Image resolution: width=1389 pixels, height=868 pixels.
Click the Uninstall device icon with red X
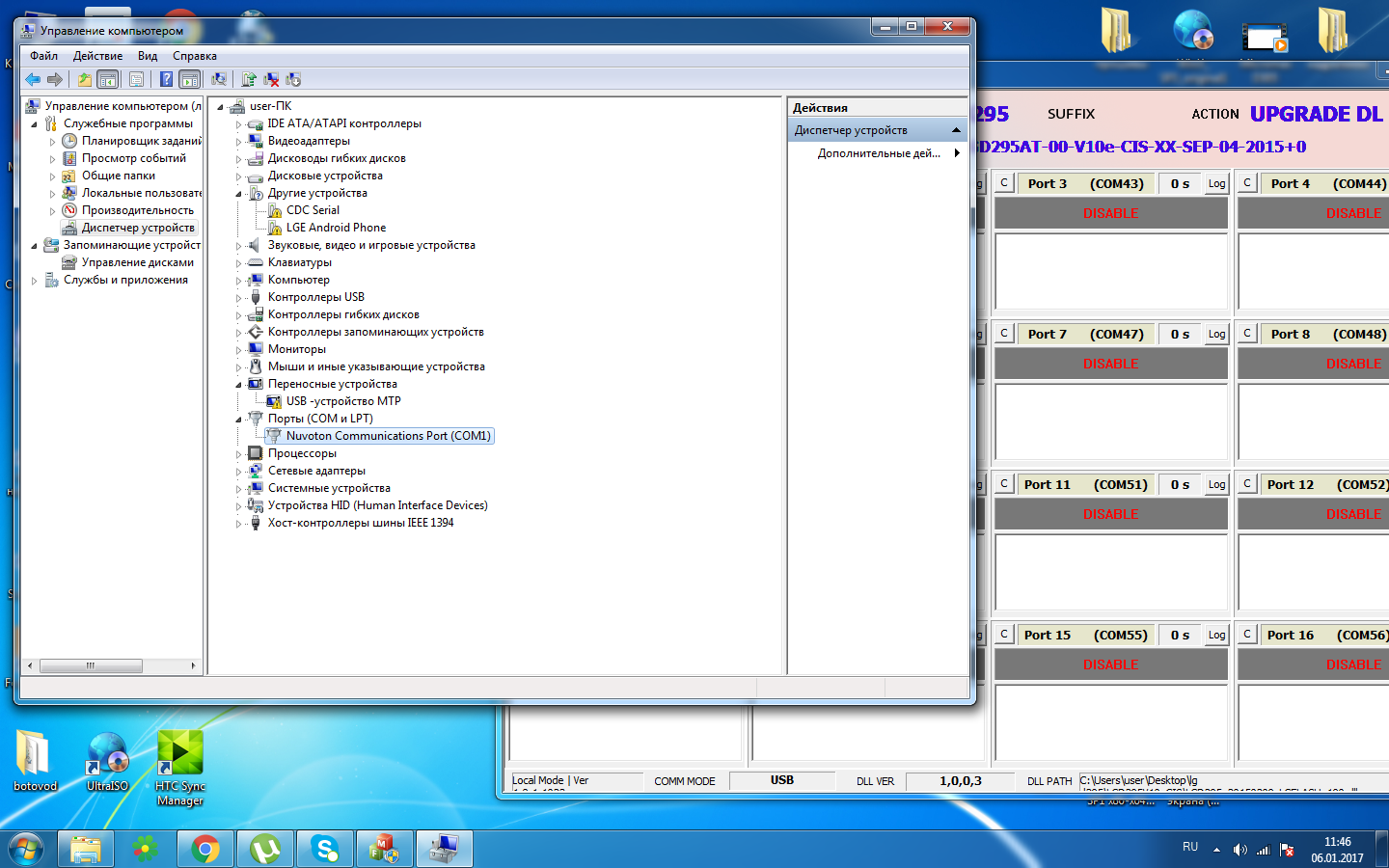pyautogui.click(x=271, y=79)
